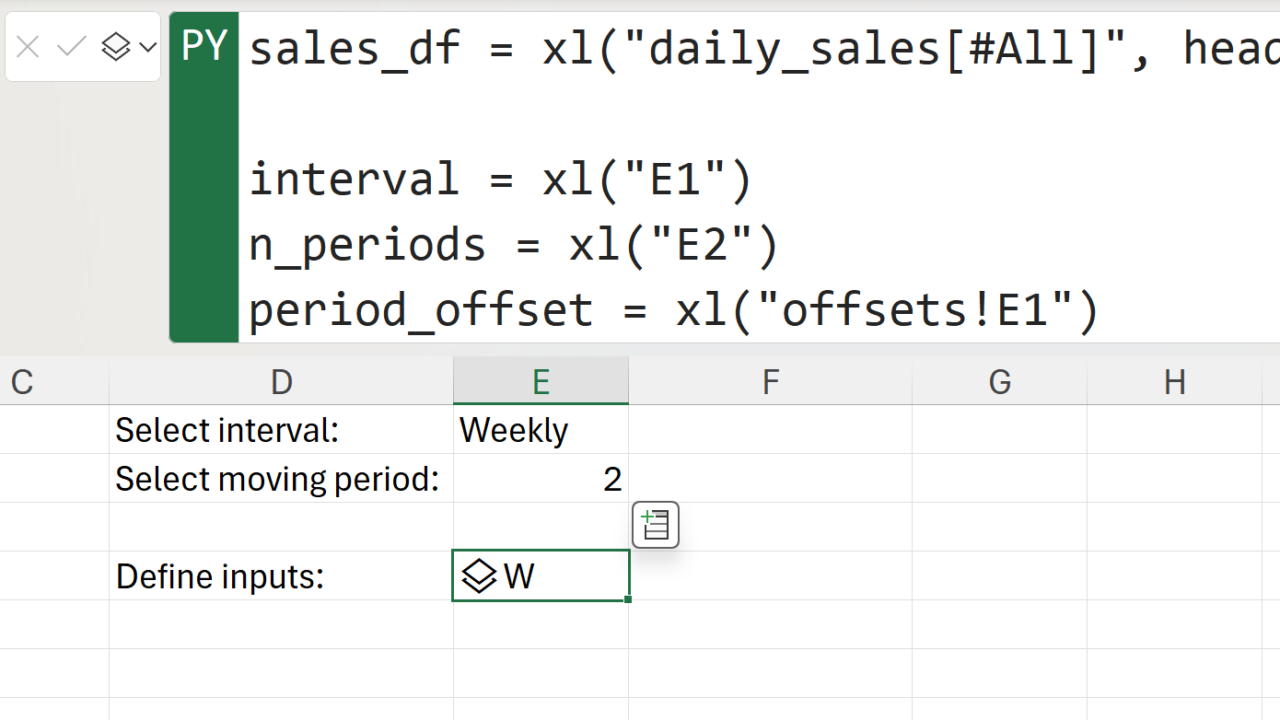Click the fill handle on cell E4
The width and height of the screenshot is (1280, 720).
click(628, 600)
